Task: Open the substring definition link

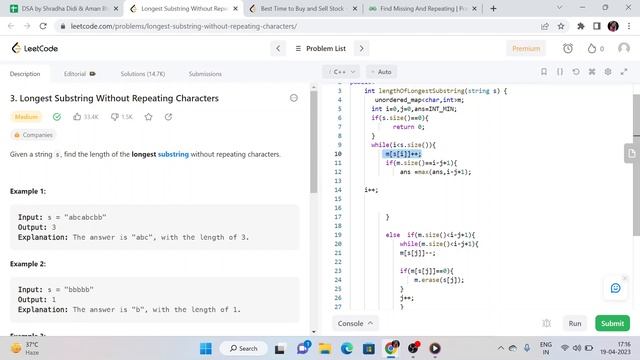Action: [173, 154]
